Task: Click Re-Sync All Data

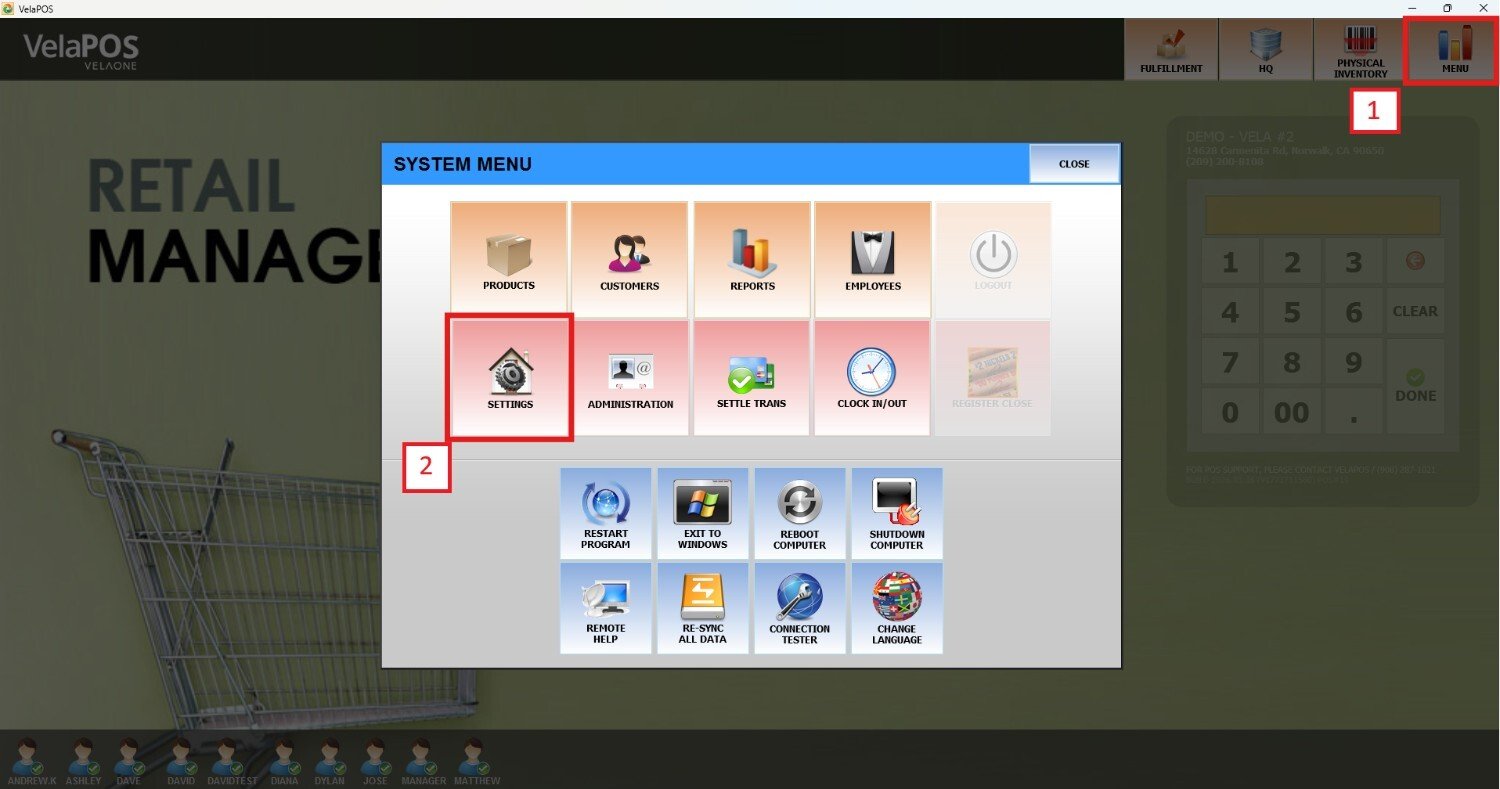Action: point(702,608)
